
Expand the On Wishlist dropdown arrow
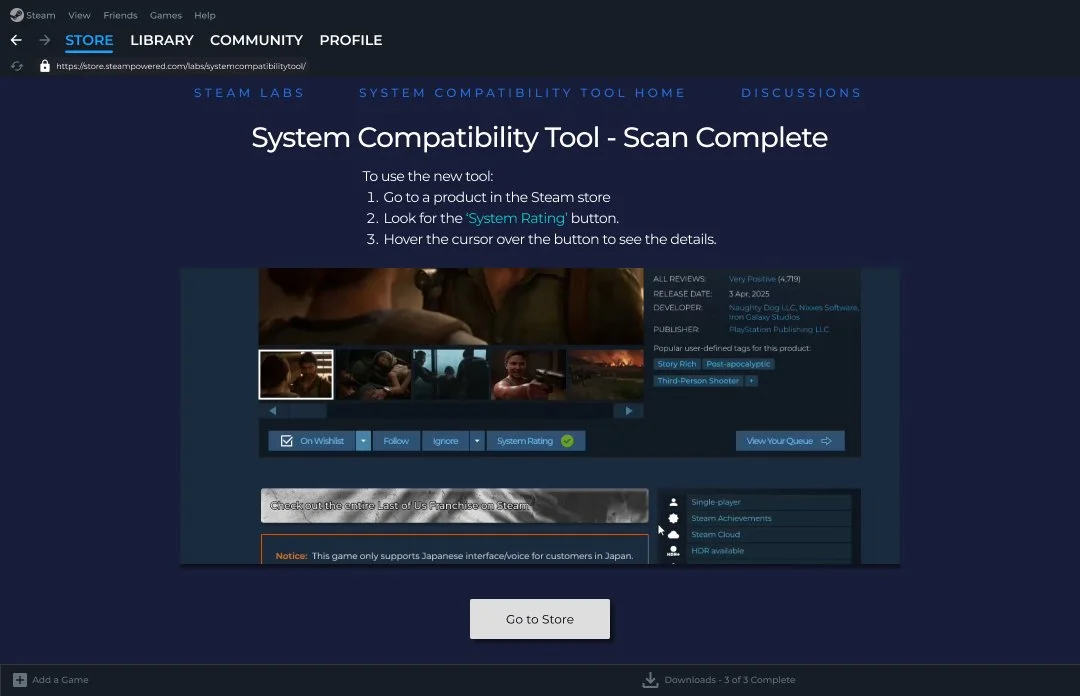[x=363, y=441]
